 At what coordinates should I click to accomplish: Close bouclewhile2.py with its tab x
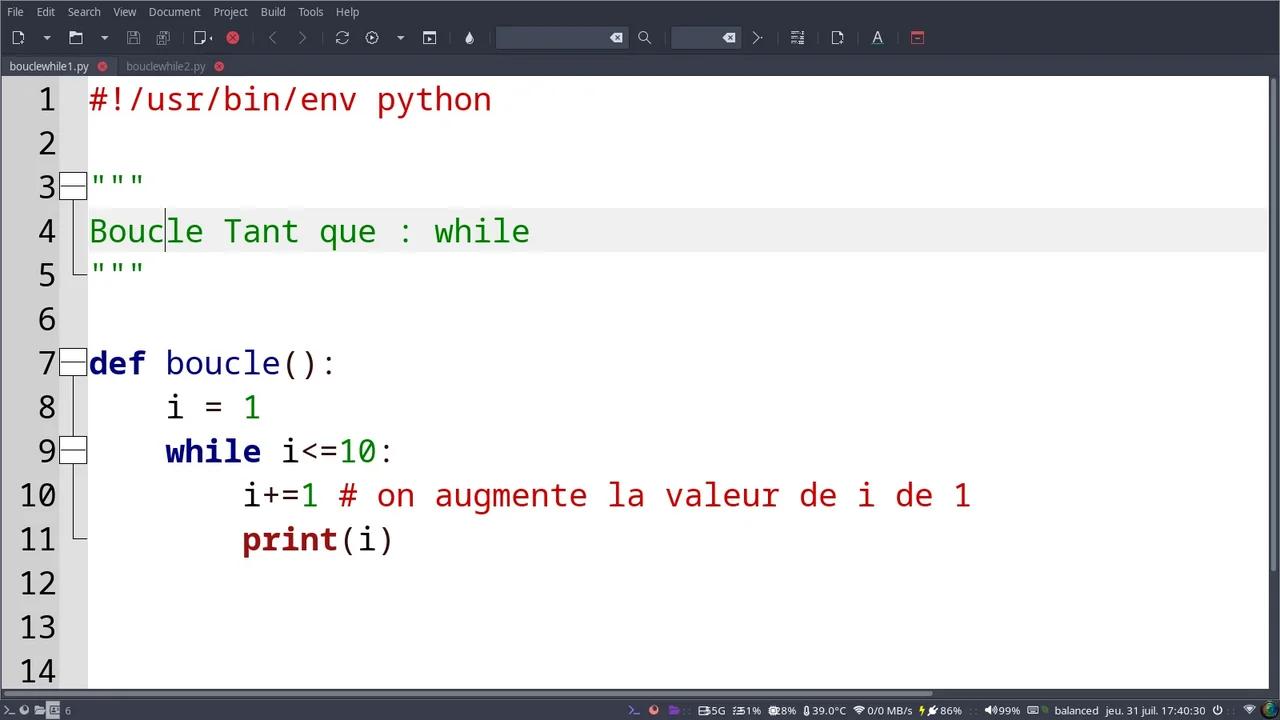click(219, 66)
